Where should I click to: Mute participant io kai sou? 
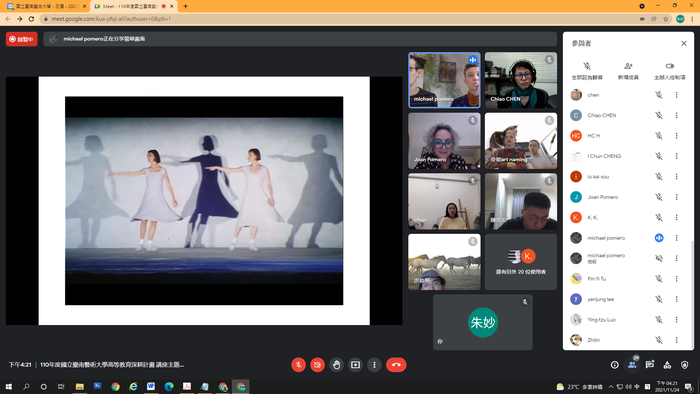click(x=658, y=177)
